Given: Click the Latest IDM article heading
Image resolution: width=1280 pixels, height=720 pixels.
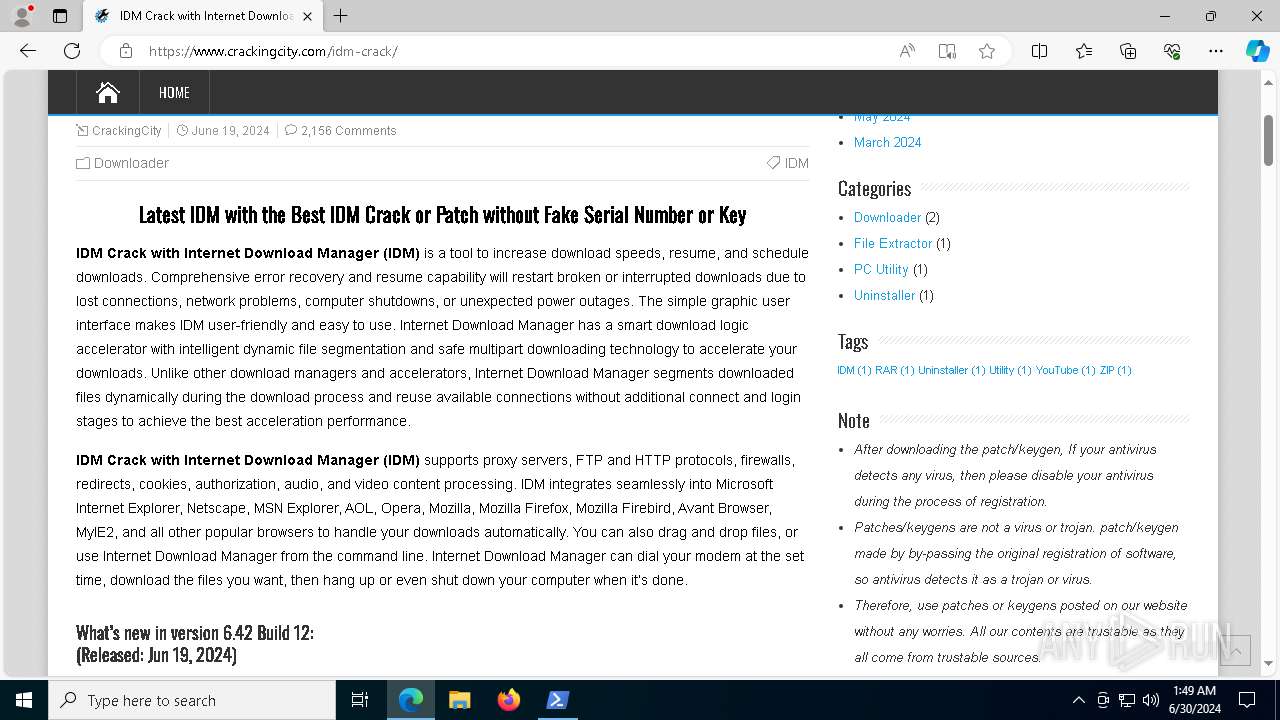Looking at the screenshot, I should 442,215.
